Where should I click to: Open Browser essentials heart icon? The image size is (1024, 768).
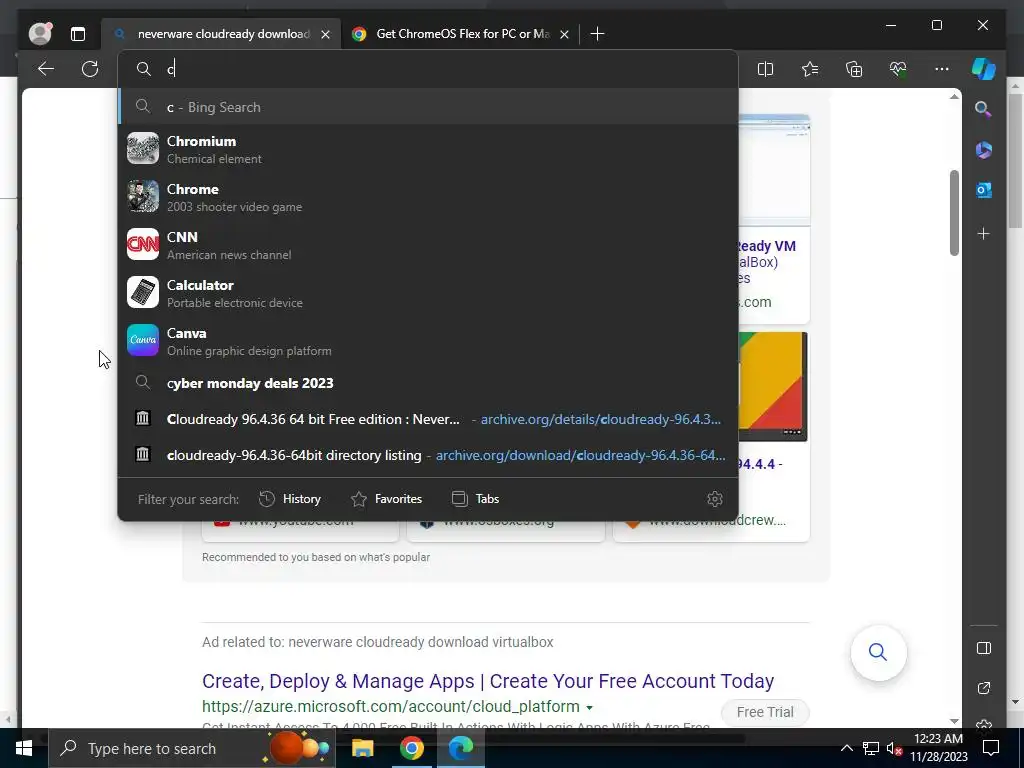[898, 69]
